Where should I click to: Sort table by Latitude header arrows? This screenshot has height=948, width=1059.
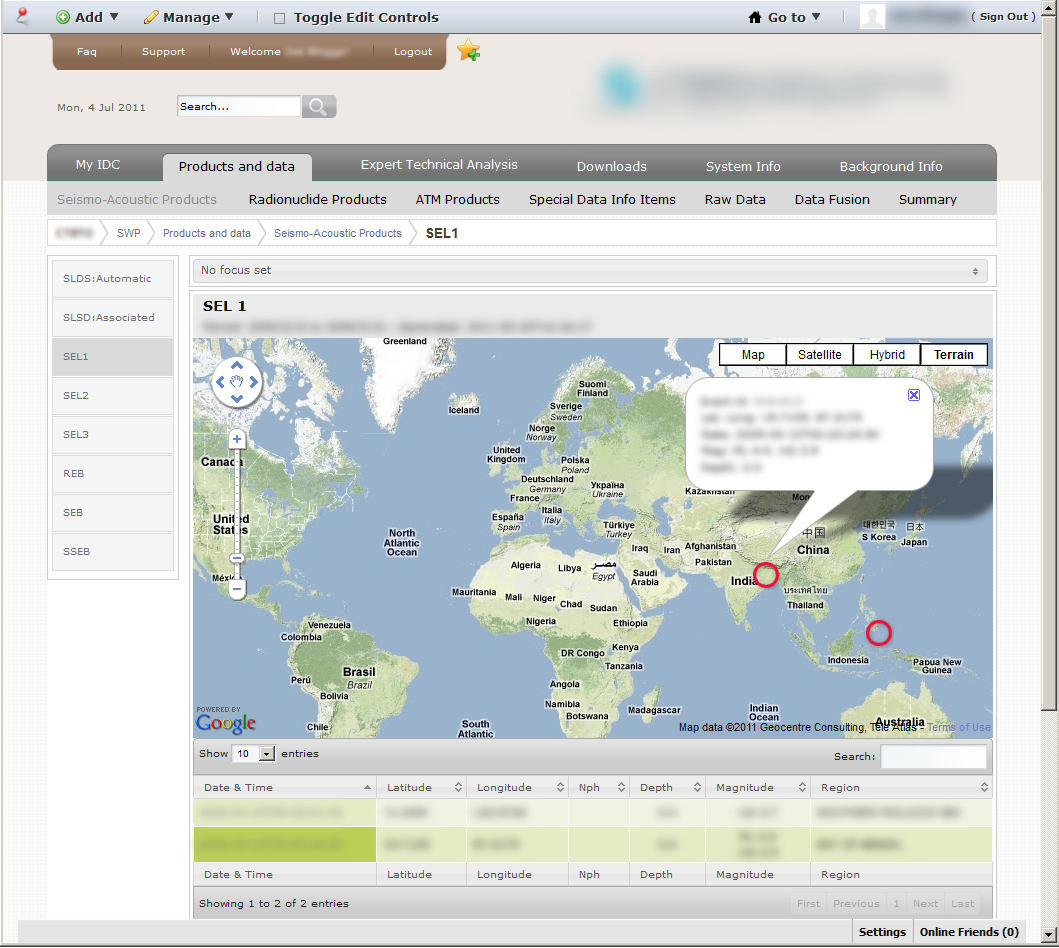[x=458, y=787]
